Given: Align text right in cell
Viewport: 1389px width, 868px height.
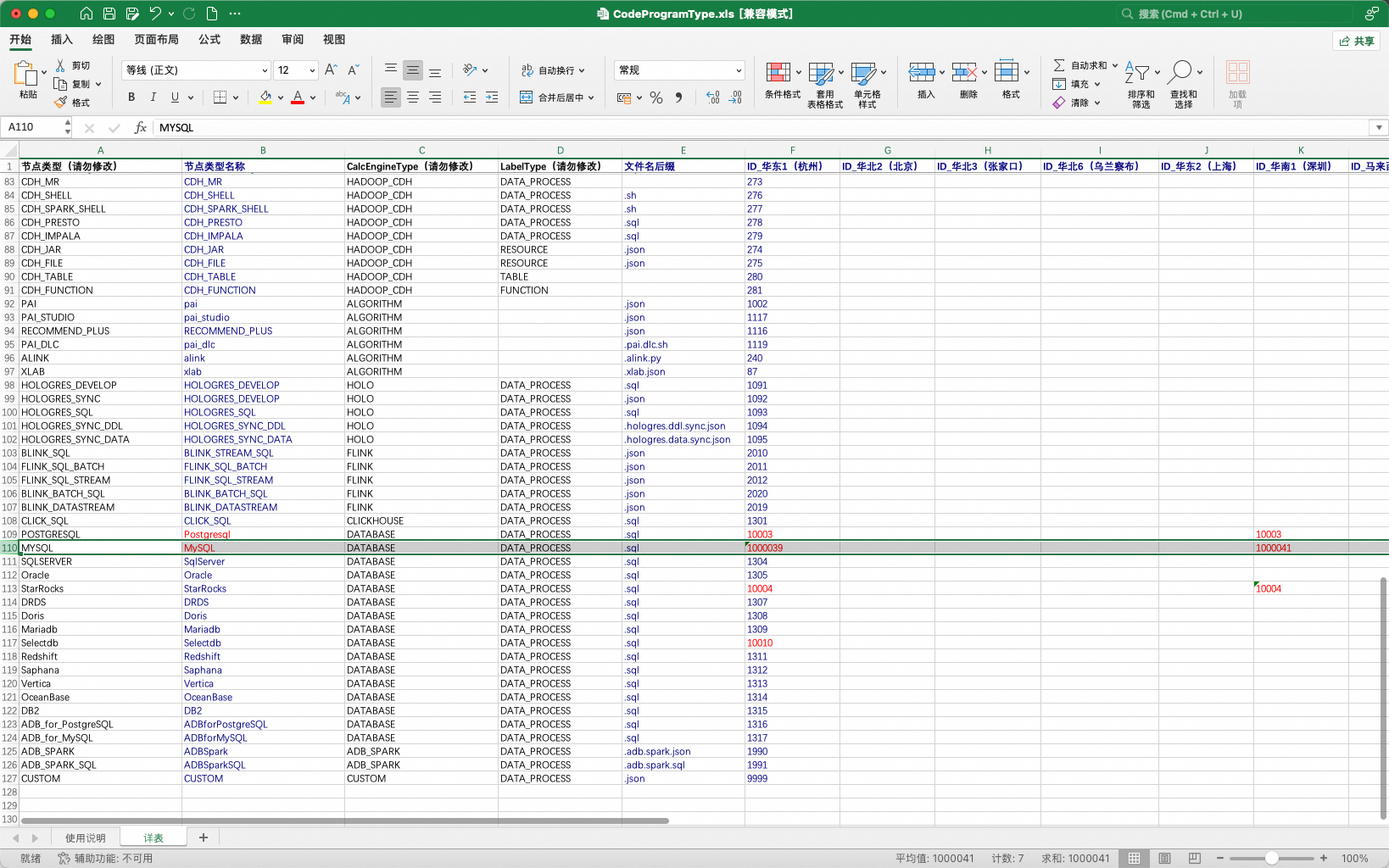Looking at the screenshot, I should 435,97.
